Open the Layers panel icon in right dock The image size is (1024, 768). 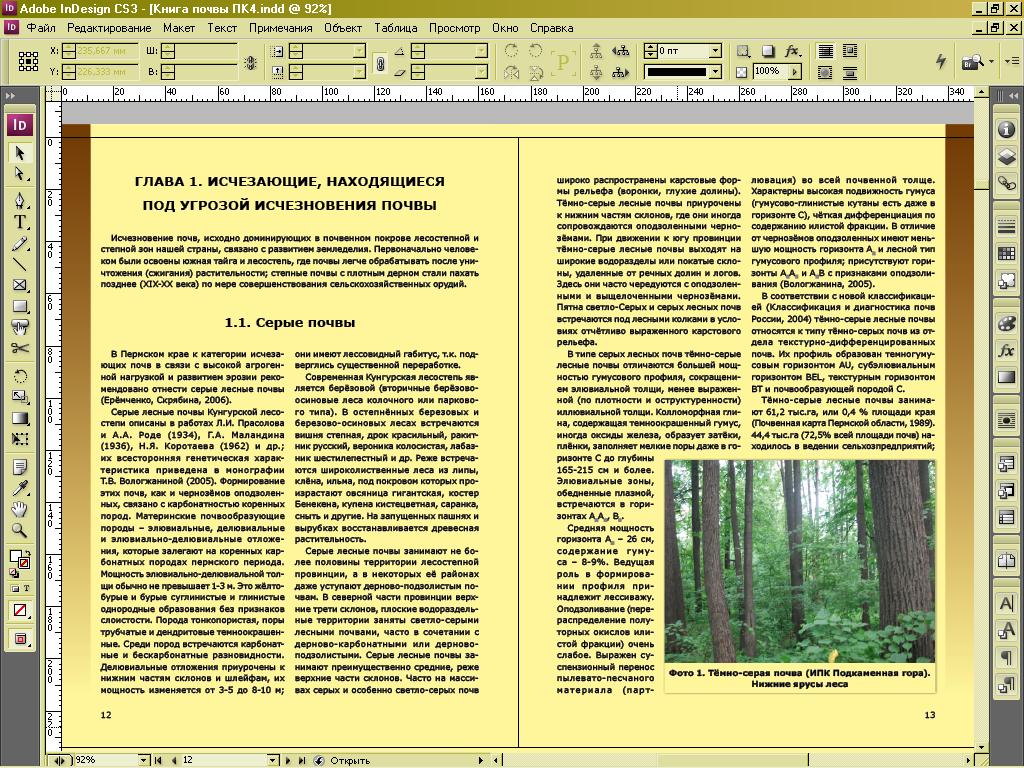pos(1006,156)
